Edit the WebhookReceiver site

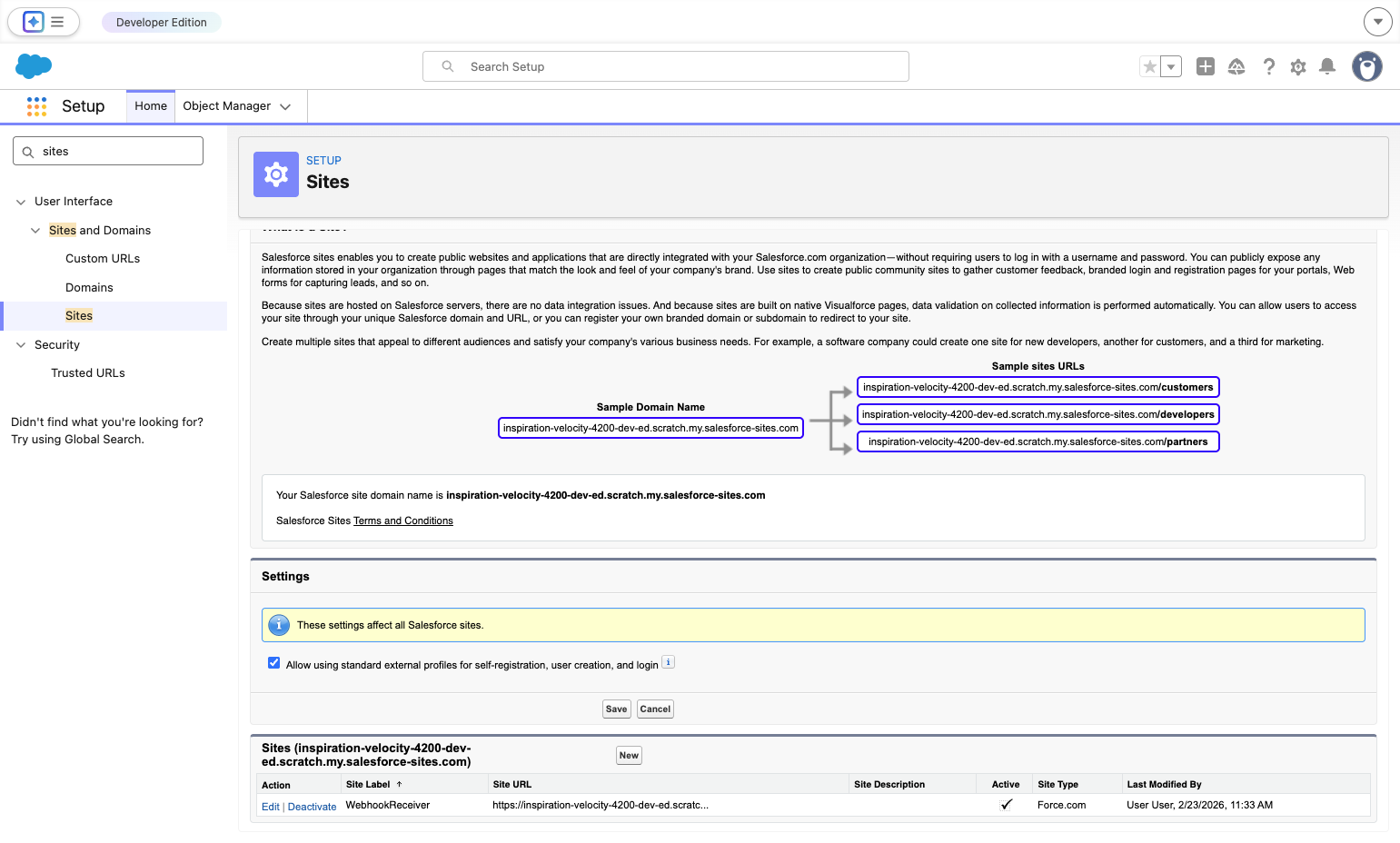click(271, 807)
